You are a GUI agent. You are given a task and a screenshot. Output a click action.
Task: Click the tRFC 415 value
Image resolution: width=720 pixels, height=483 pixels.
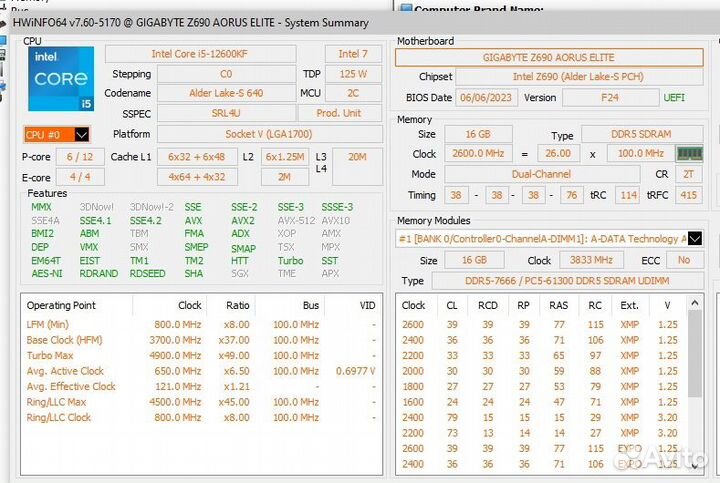pyautogui.click(x=688, y=195)
